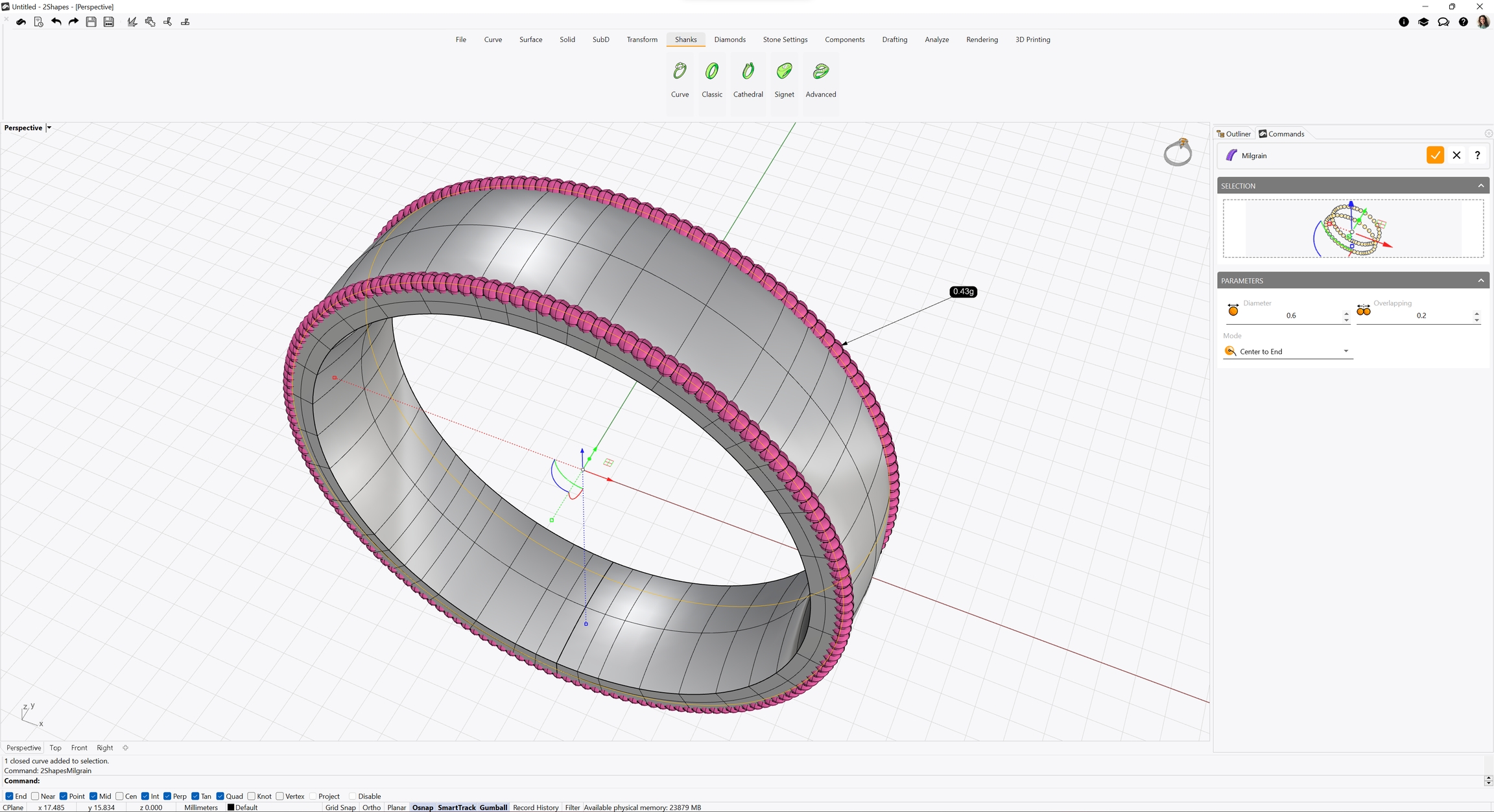Click the Default layer color swatch
1494x812 pixels.
point(230,807)
